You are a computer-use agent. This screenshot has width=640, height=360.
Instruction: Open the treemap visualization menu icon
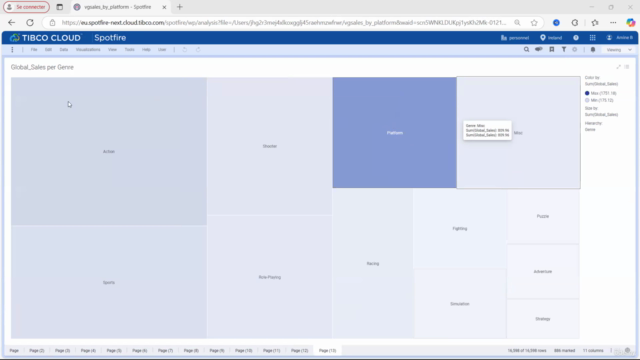(627, 67)
